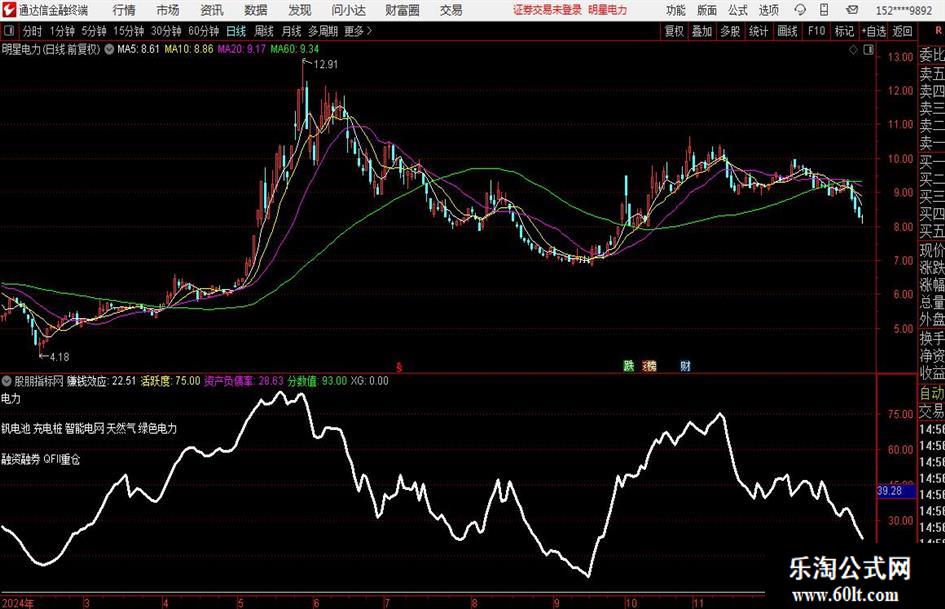The image size is (945, 609).
Task: Click the 4.18 low price label
Action: tap(59, 357)
